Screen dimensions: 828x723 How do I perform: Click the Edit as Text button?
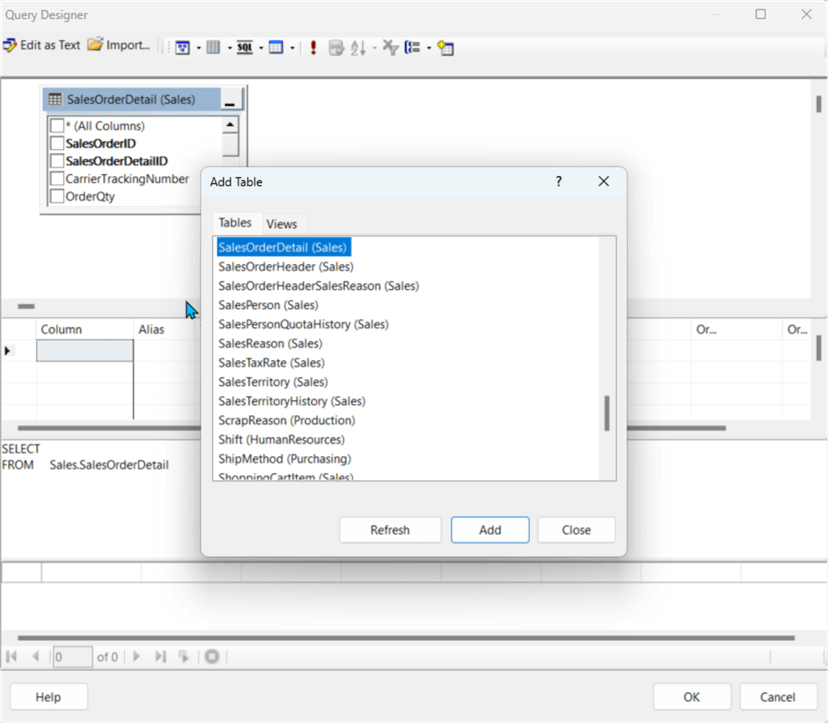42,46
